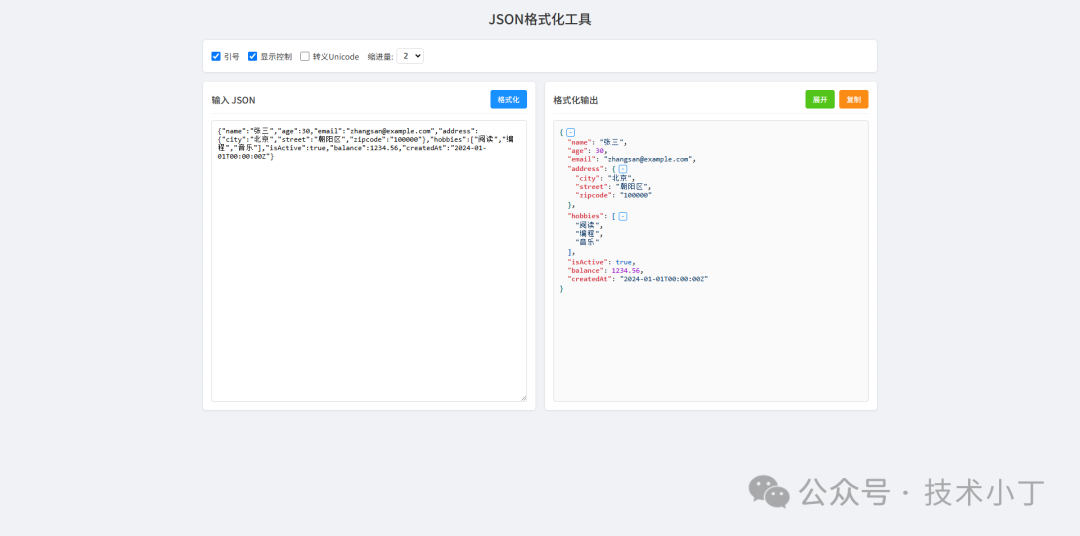Click the green 展开 button
This screenshot has width=1080, height=536.
pos(820,100)
